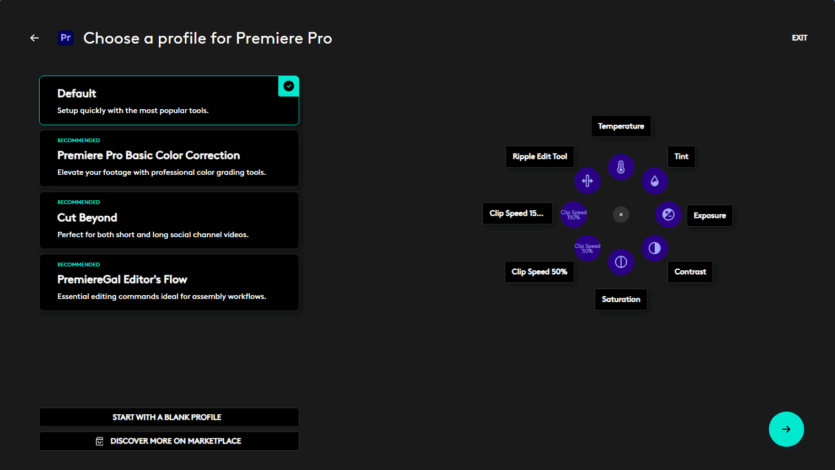Select the Ripple Edit Tool icon
835x470 pixels.
coord(587,181)
